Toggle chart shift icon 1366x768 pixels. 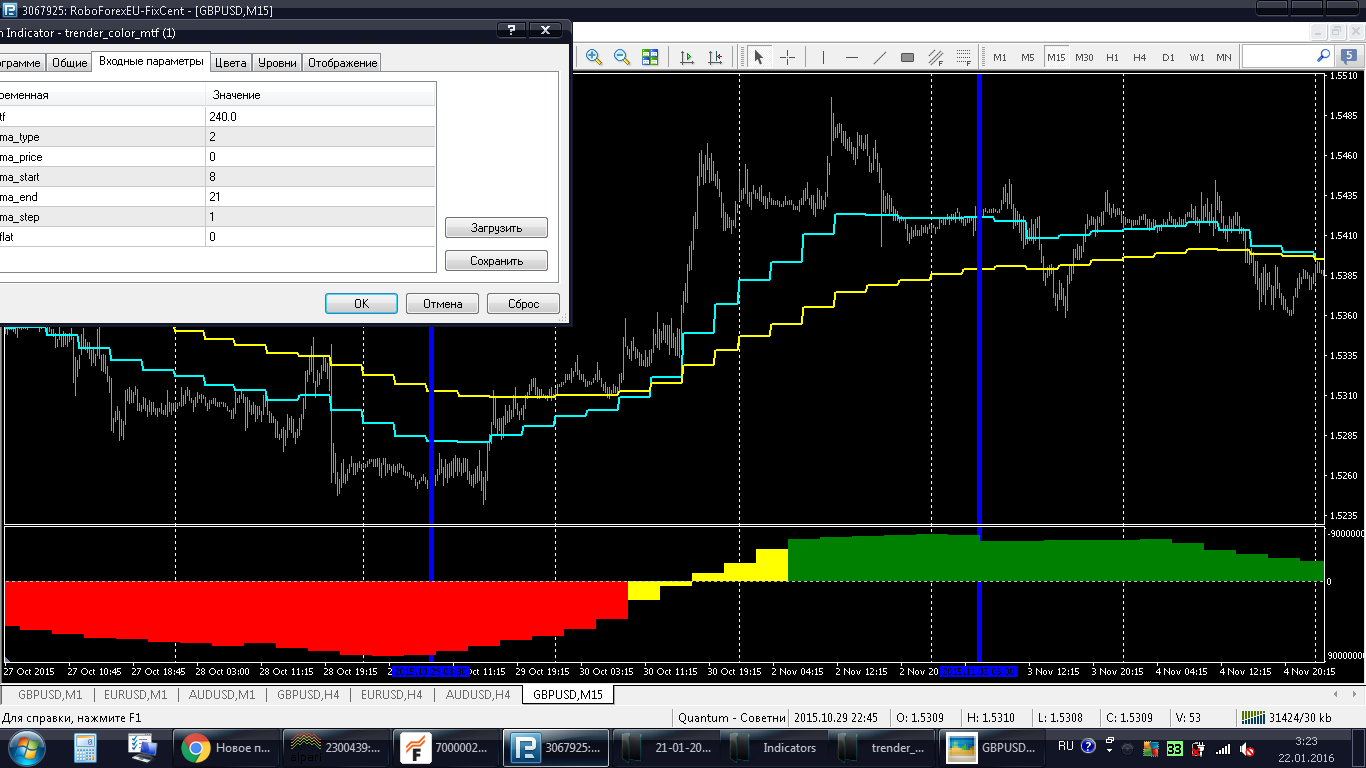[x=715, y=57]
